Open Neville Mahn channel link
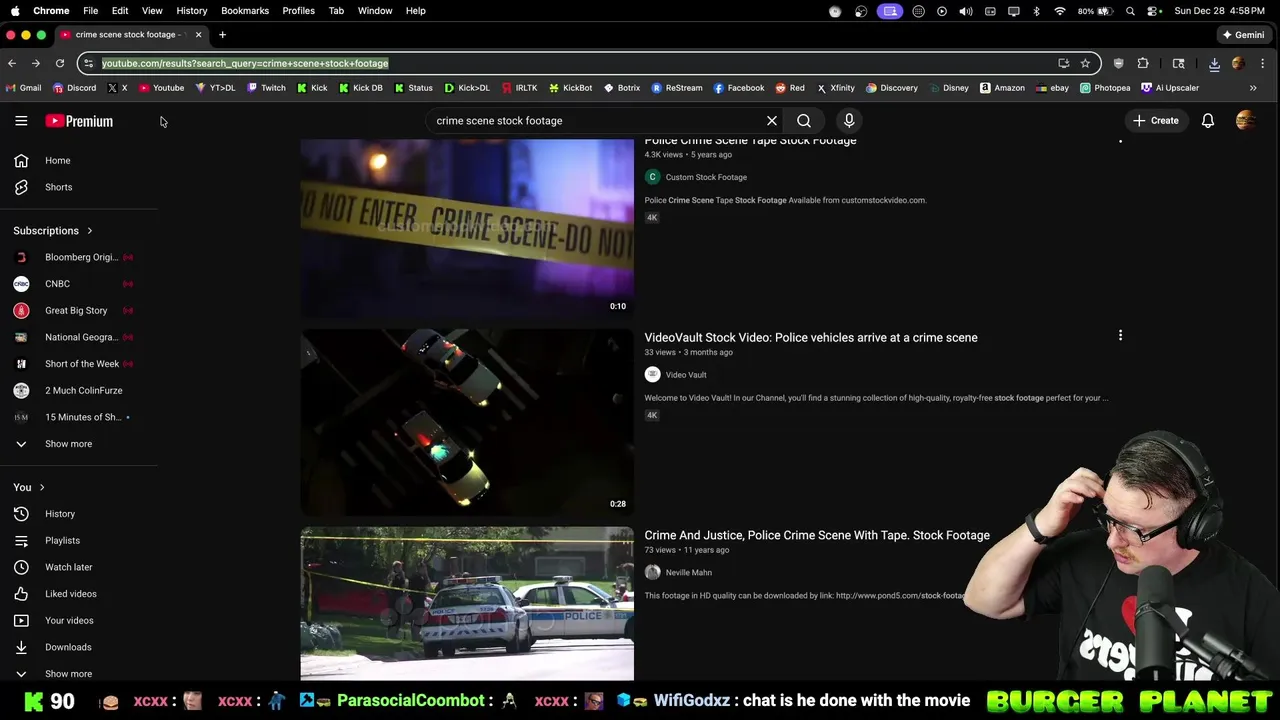Viewport: 1280px width, 720px height. tap(689, 573)
